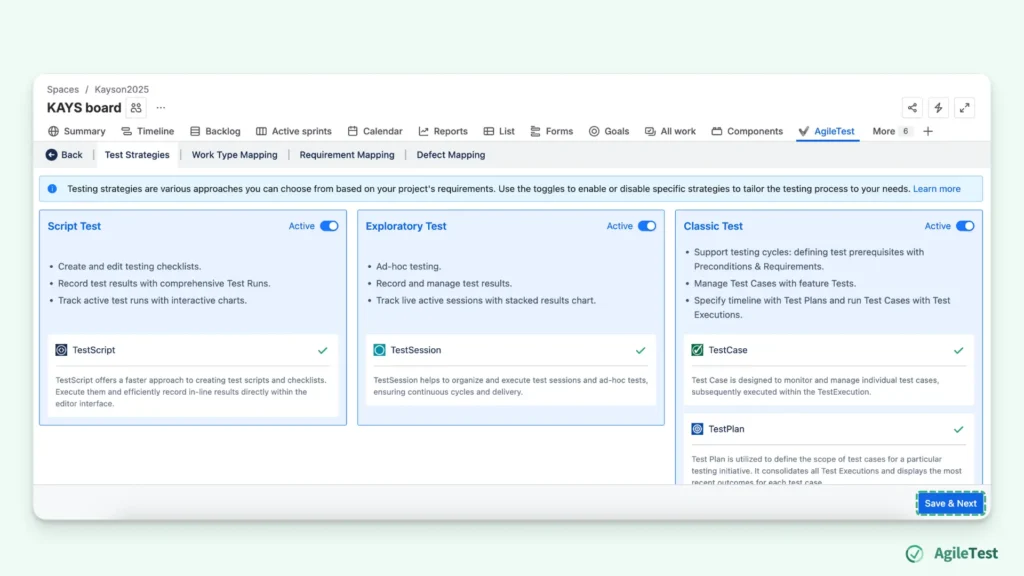This screenshot has width=1024, height=576.
Task: Click the TestScript label
Action: 93,350
